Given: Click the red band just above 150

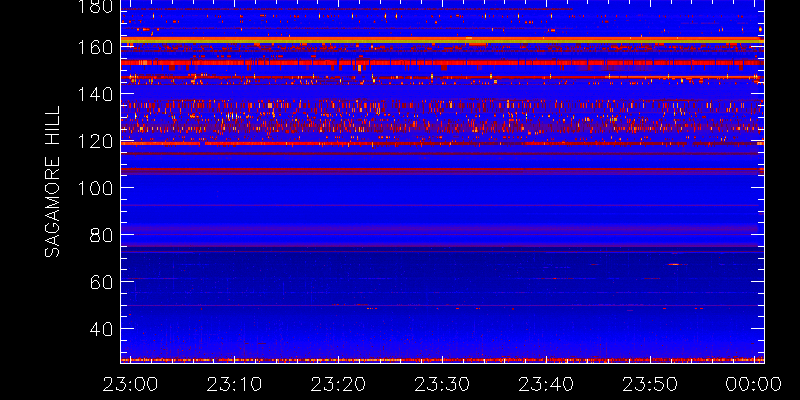Looking at the screenshot, I should pos(442,63).
